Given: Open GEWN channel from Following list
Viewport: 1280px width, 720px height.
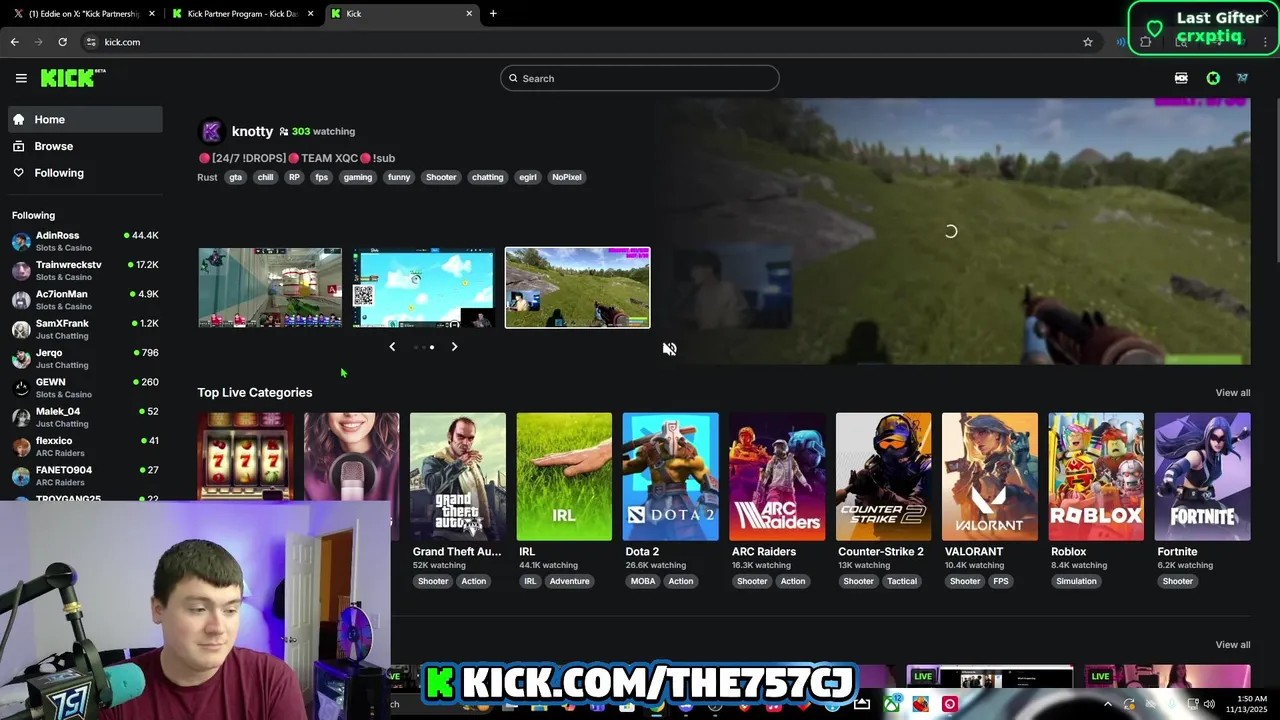Looking at the screenshot, I should [x=85, y=387].
